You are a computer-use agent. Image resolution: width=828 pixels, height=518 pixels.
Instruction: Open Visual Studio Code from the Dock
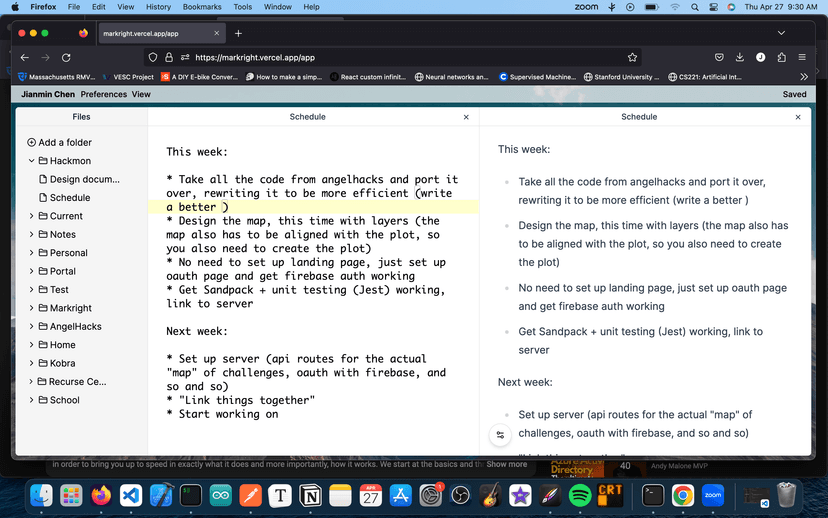[x=130, y=494]
